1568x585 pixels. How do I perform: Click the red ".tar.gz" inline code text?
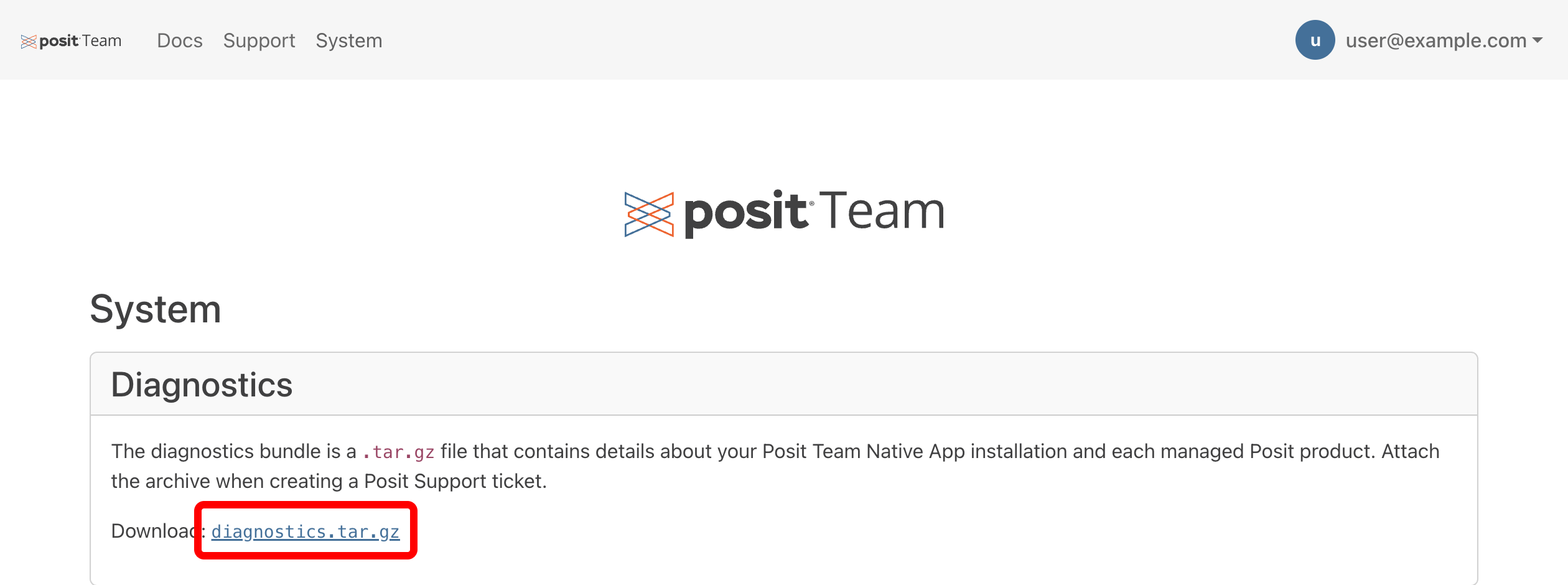[x=398, y=452]
